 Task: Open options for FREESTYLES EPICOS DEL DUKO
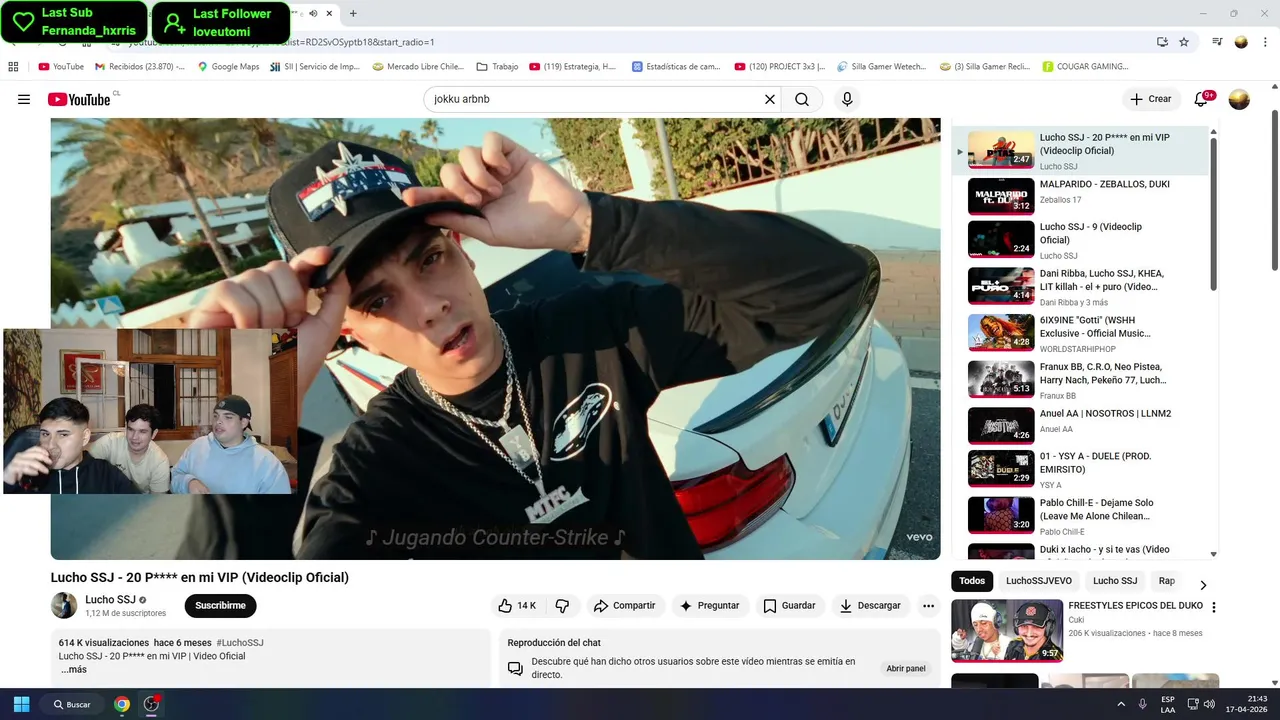coord(1214,607)
